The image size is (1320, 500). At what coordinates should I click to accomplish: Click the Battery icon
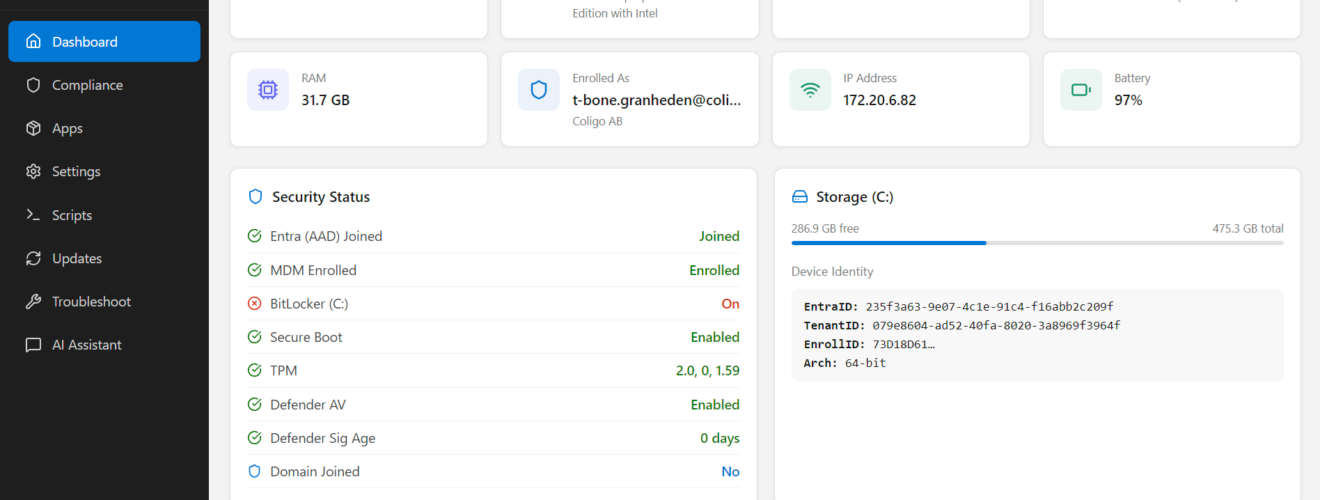pyautogui.click(x=1081, y=90)
